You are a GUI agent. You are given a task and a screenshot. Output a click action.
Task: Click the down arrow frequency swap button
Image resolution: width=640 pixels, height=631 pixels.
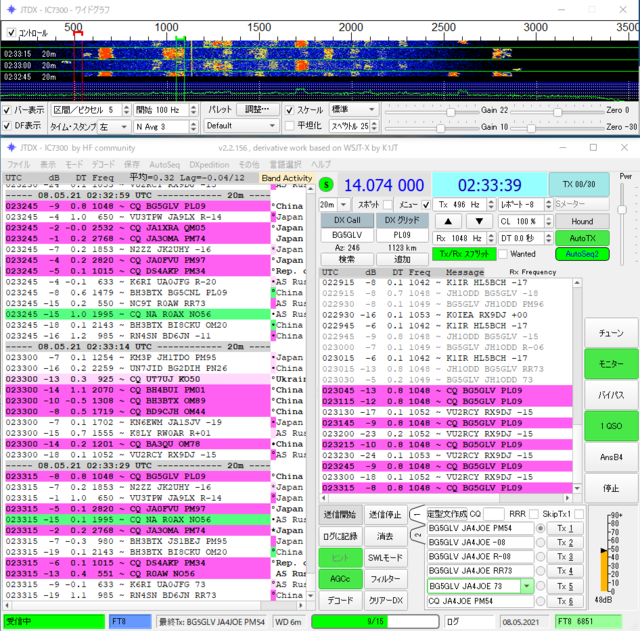point(479,221)
